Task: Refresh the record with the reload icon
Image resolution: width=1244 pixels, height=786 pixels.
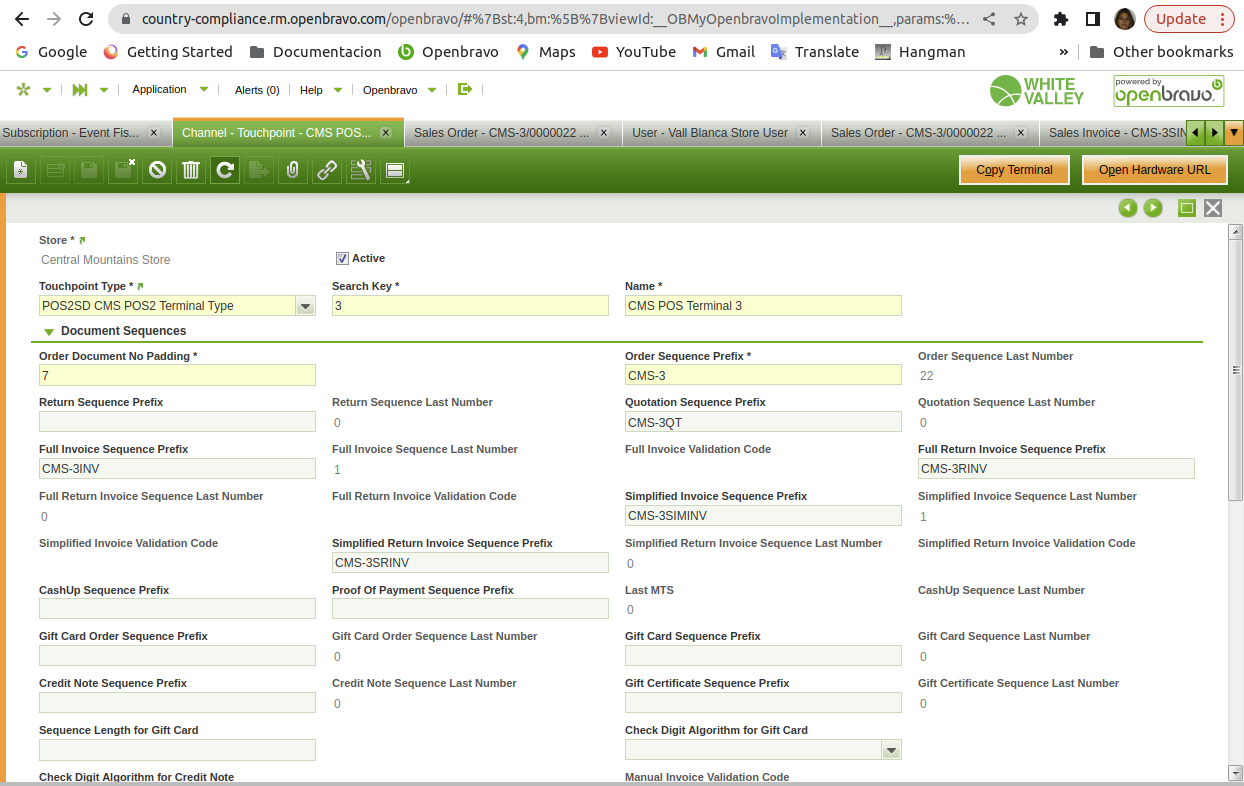Action: [x=225, y=171]
